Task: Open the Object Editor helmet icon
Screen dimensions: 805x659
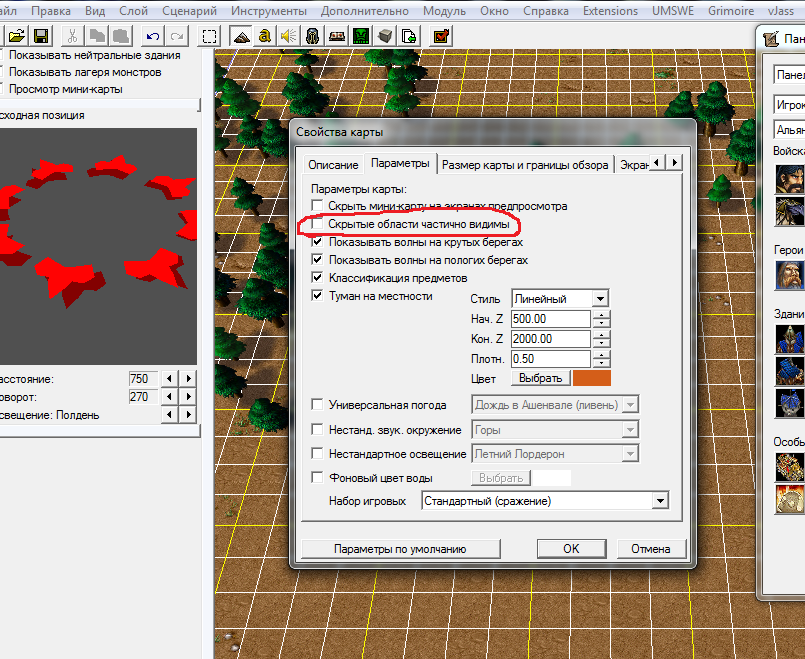Action: click(313, 36)
